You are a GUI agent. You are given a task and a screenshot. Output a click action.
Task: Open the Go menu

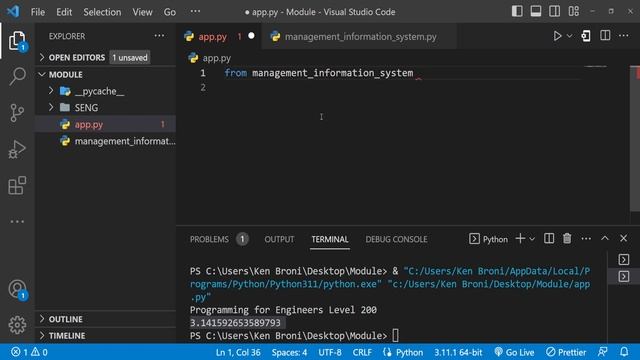170,12
